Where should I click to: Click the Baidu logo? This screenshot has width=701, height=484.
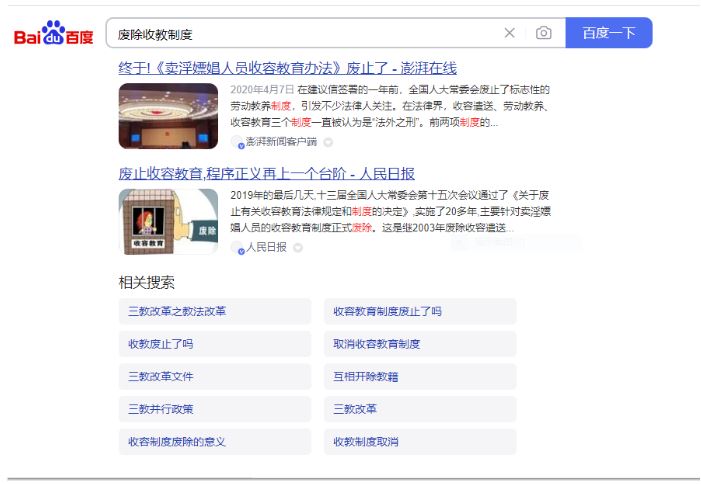54,33
